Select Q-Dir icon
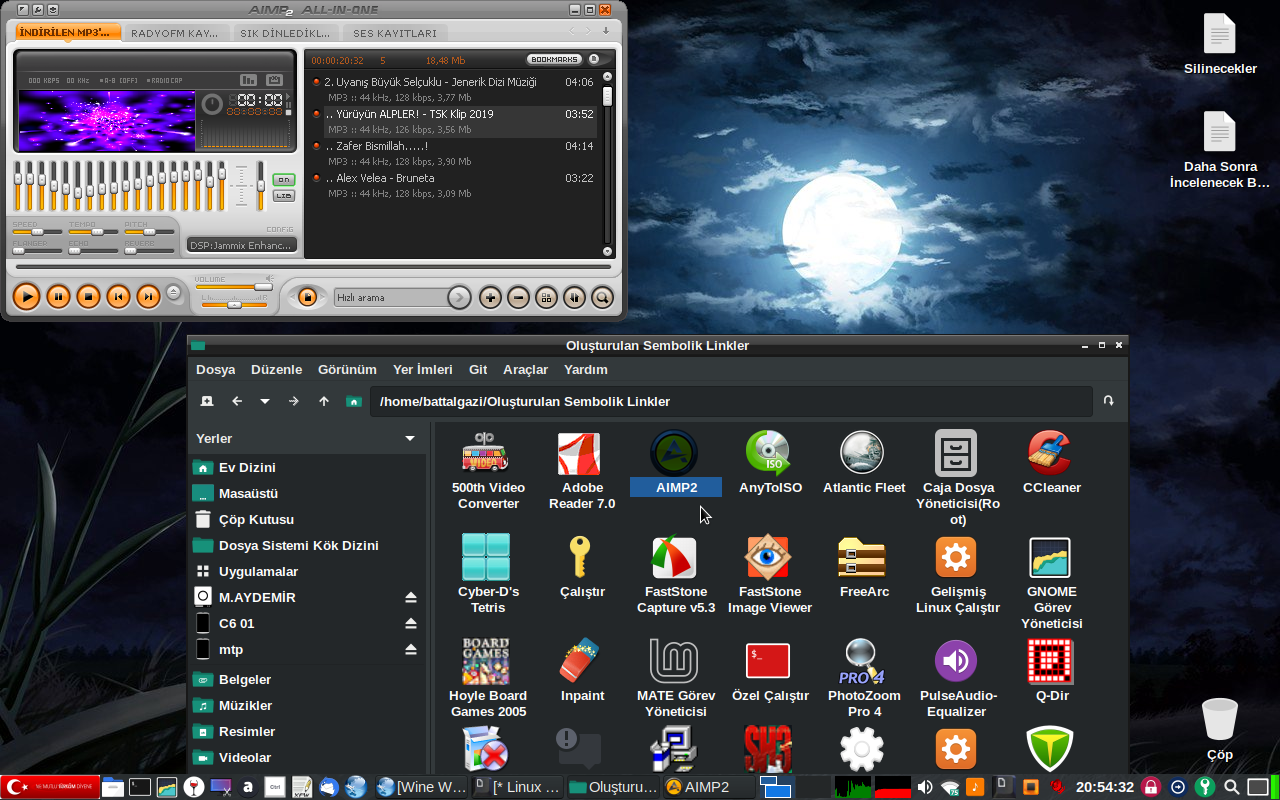Screen dimensions: 1280x800 [1051, 671]
